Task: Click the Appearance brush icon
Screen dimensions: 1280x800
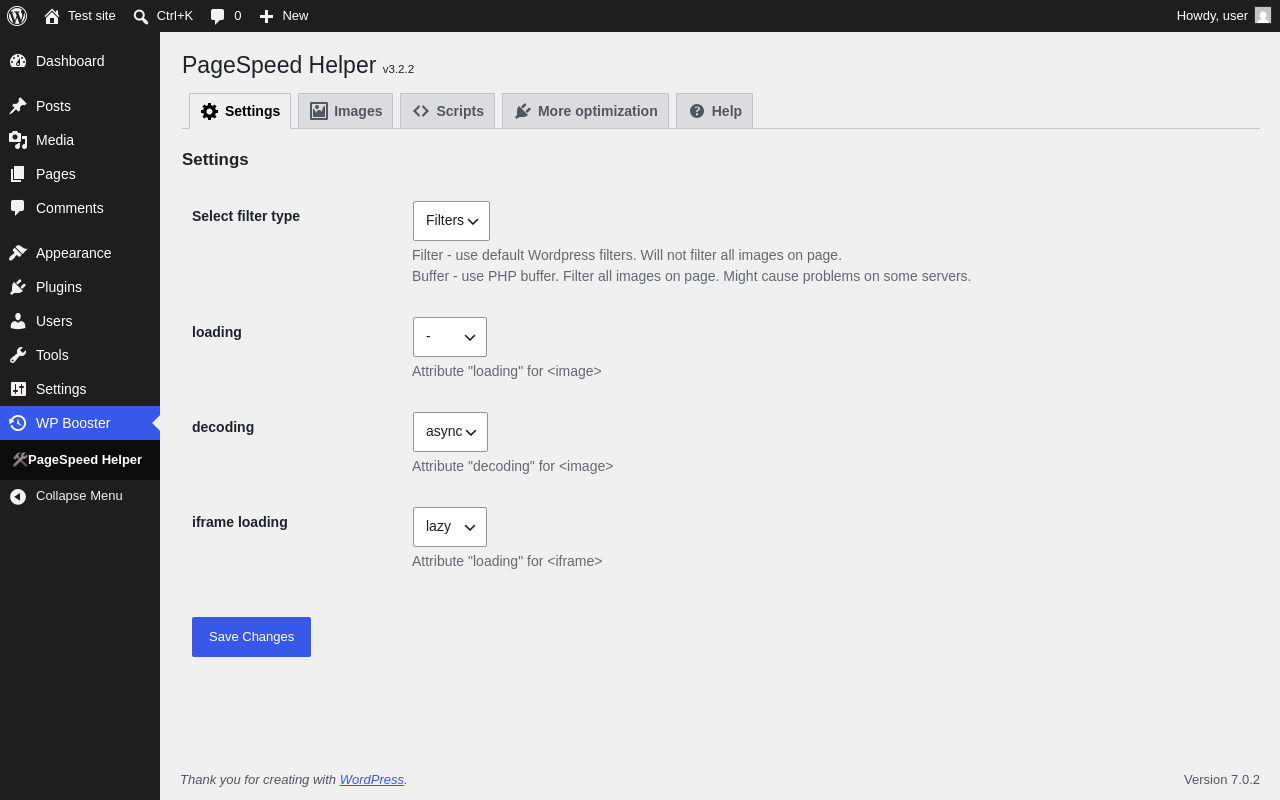Action: pyautogui.click(x=18, y=253)
